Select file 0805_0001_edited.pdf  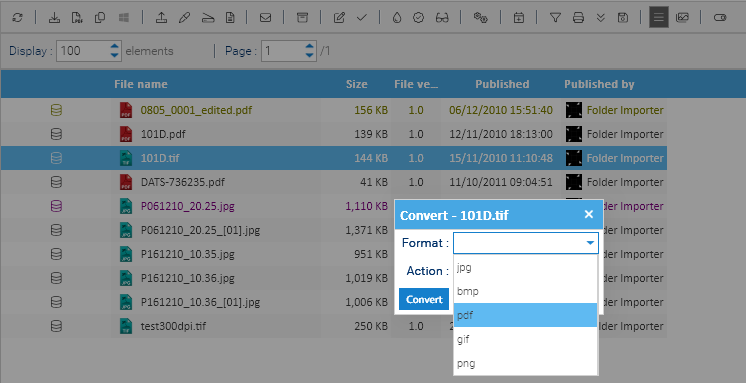pyautogui.click(x=196, y=110)
